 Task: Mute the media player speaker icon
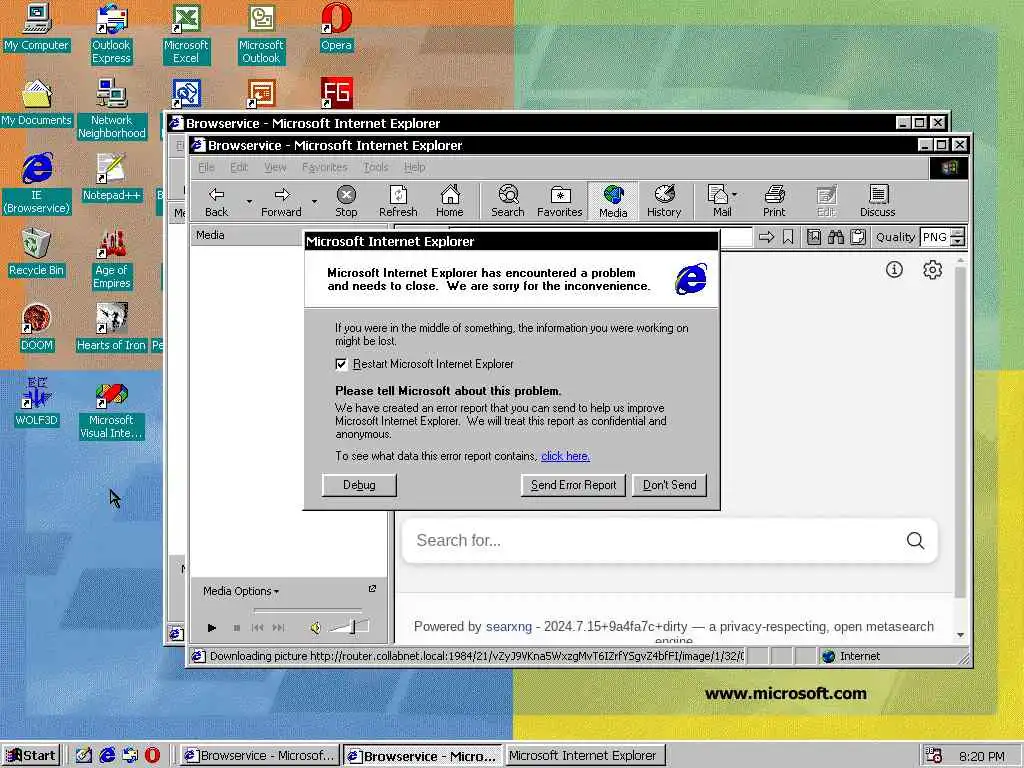(315, 628)
